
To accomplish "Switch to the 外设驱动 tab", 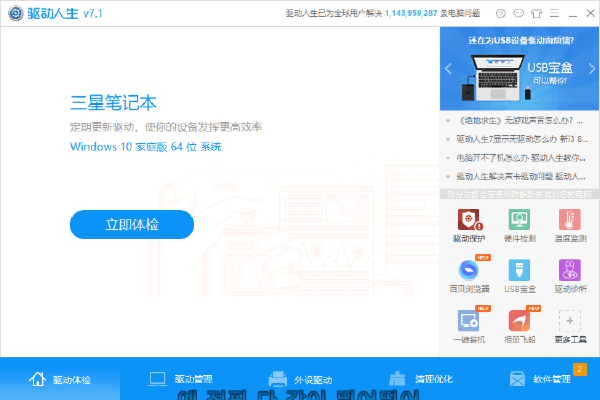I will 300,379.
